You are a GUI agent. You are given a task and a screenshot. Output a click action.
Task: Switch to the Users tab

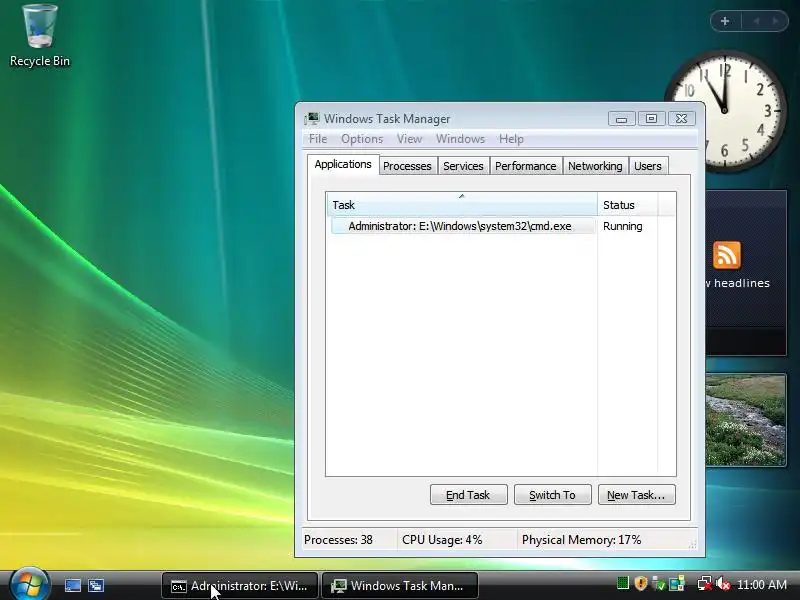(x=647, y=166)
